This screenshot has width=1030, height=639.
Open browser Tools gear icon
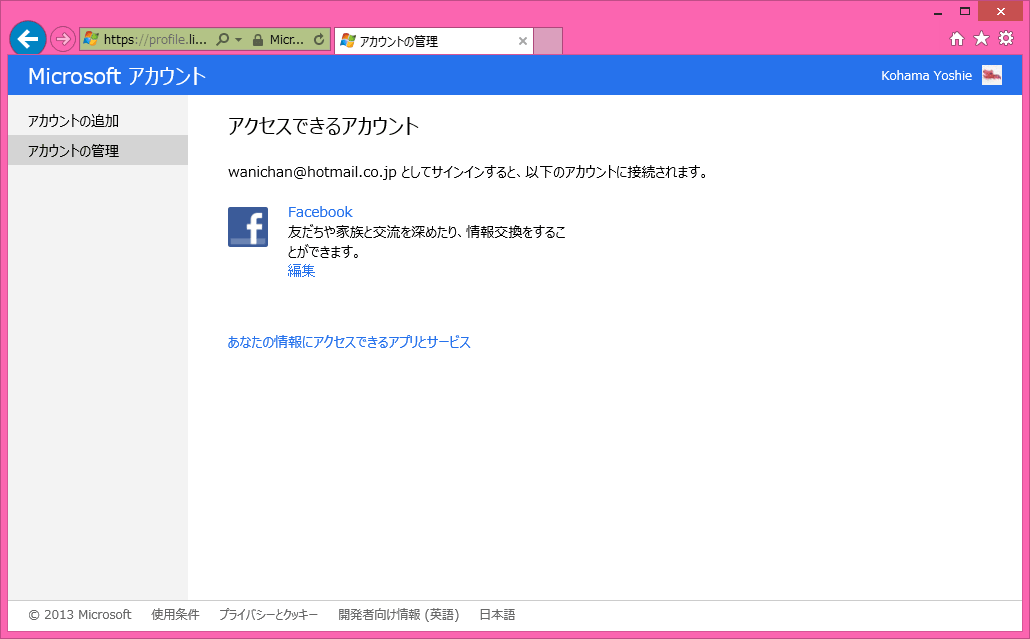[x=1006, y=38]
